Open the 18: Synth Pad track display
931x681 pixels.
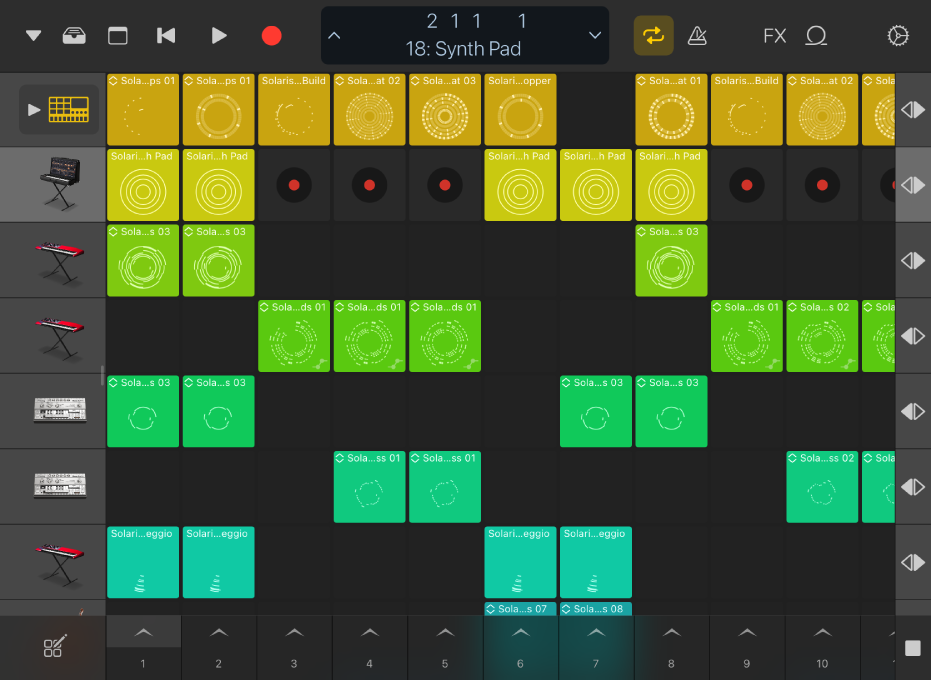[465, 47]
